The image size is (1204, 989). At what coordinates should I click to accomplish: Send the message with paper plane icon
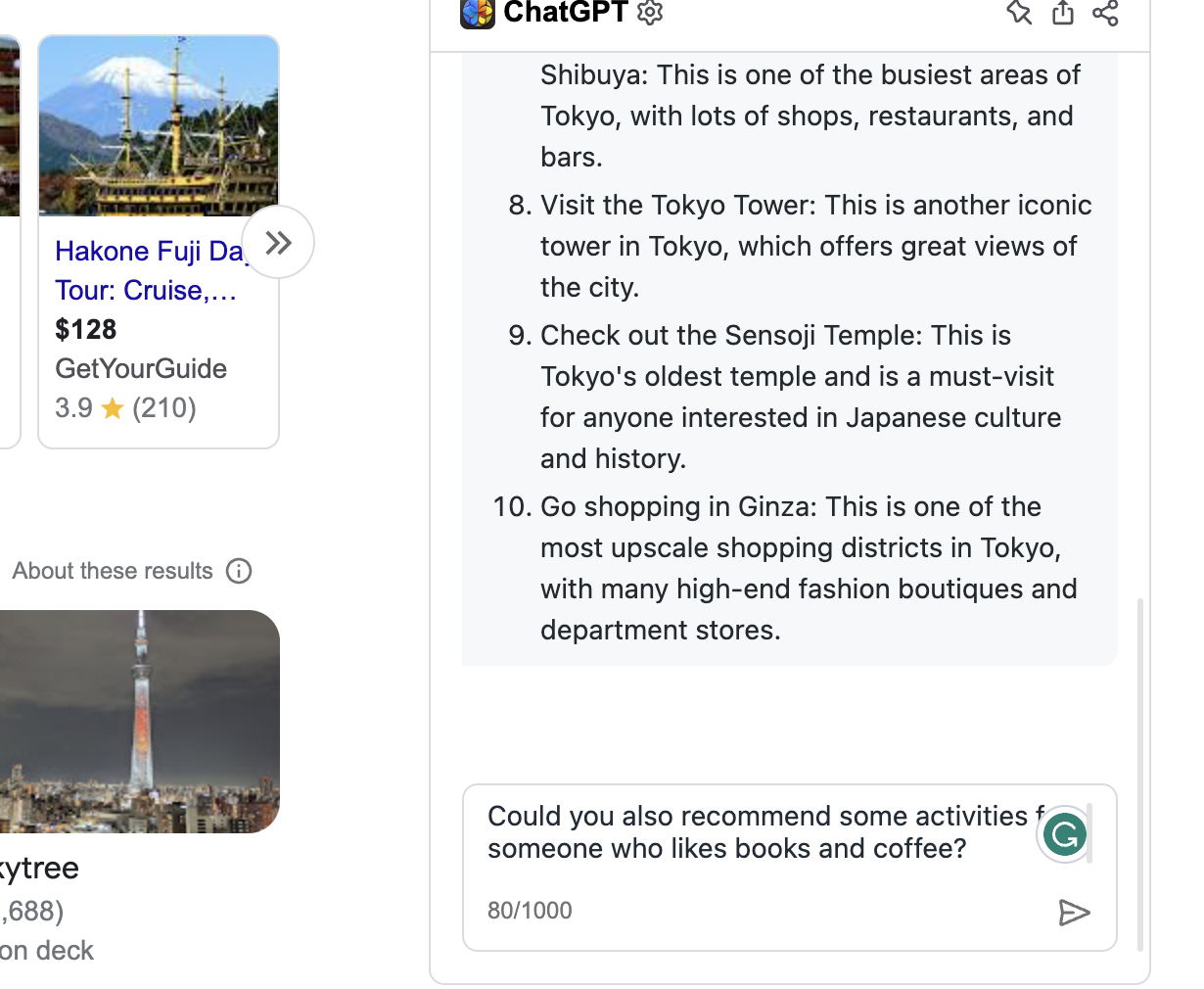pos(1074,913)
